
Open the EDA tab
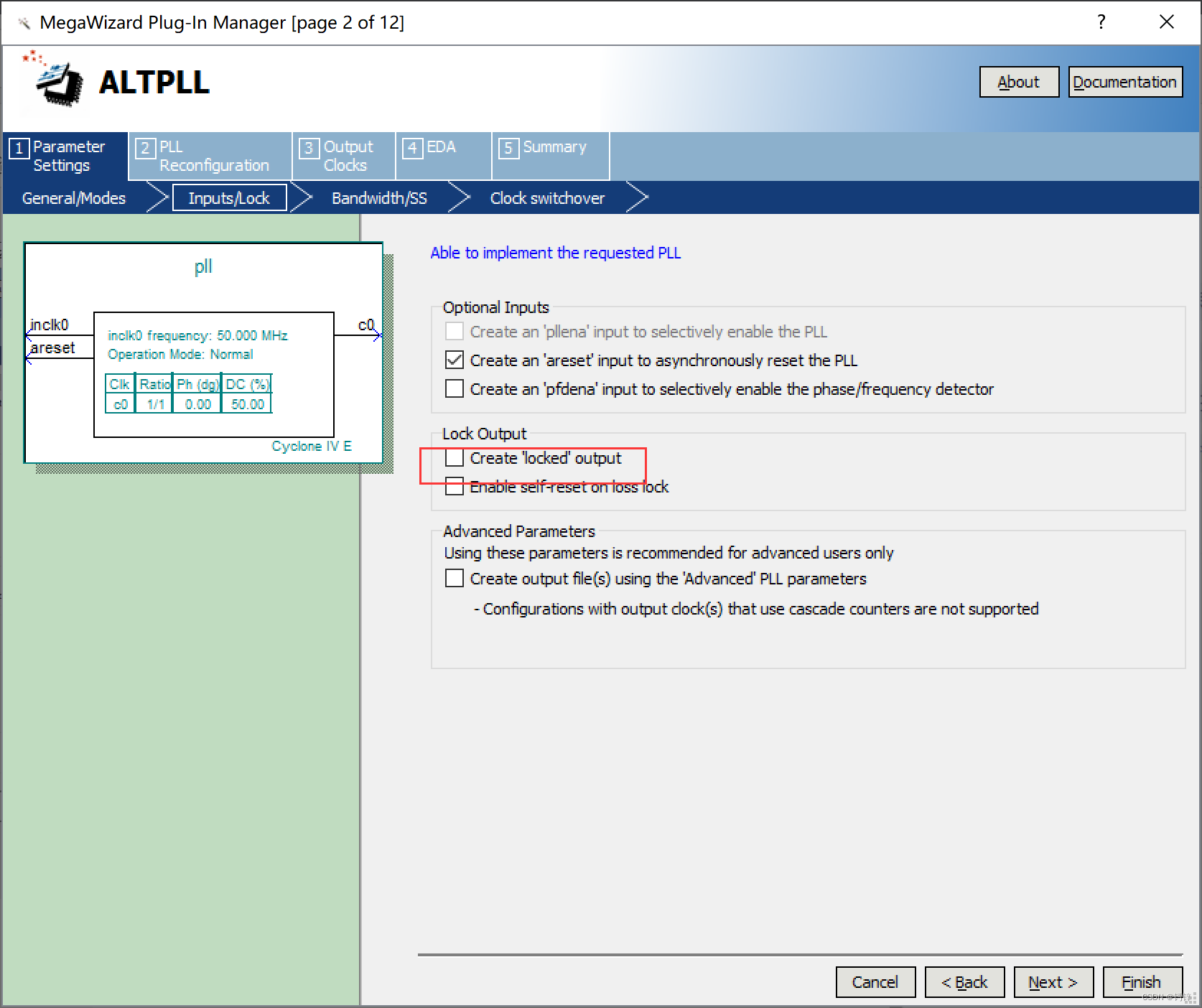click(x=444, y=156)
